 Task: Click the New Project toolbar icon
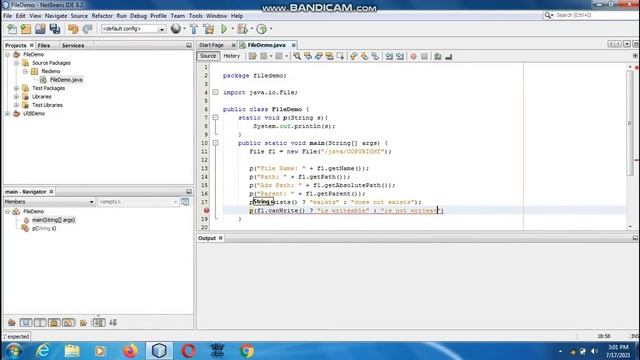tap(26, 29)
